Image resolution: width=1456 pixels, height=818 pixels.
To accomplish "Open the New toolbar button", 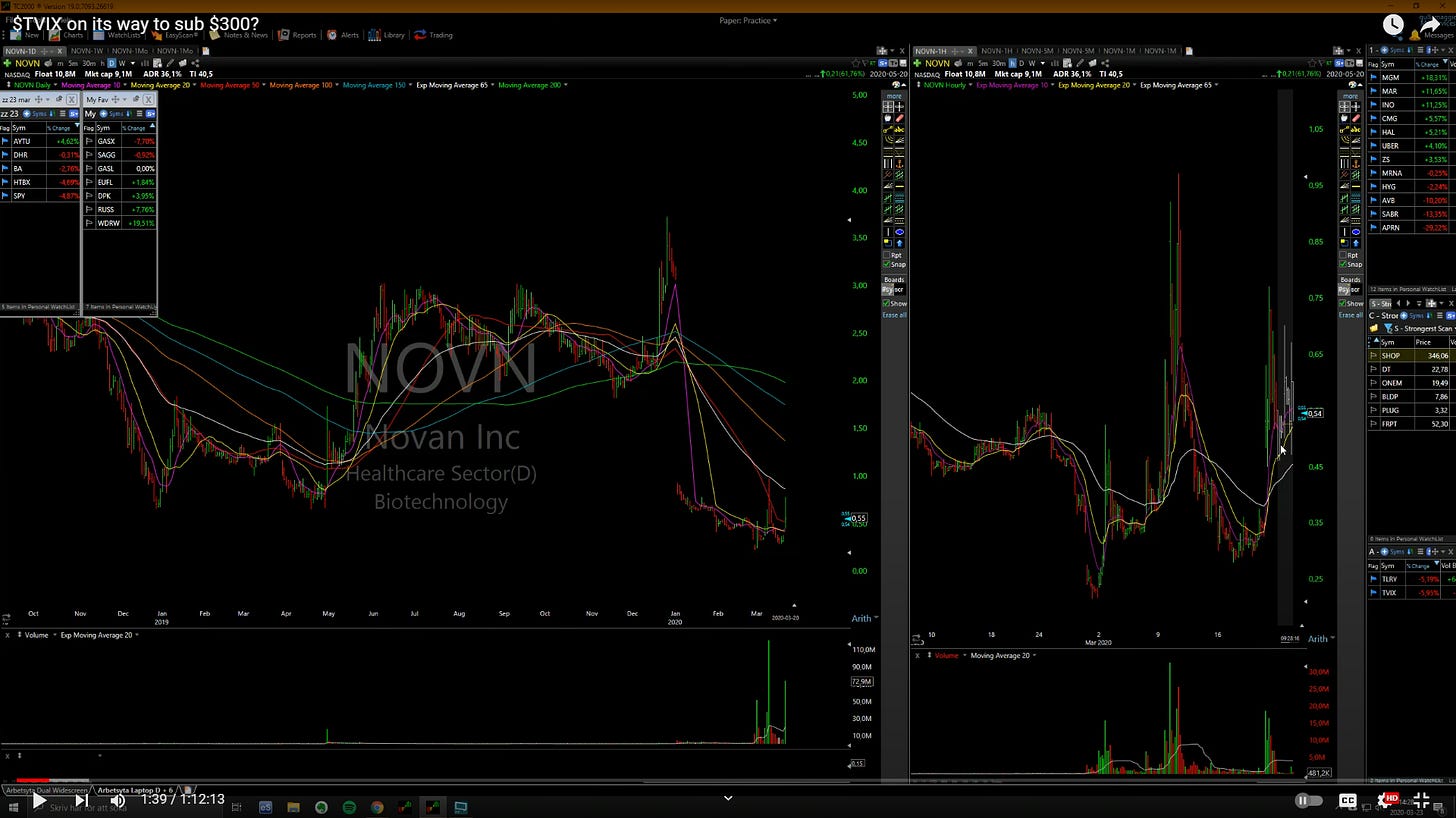I will coord(26,35).
